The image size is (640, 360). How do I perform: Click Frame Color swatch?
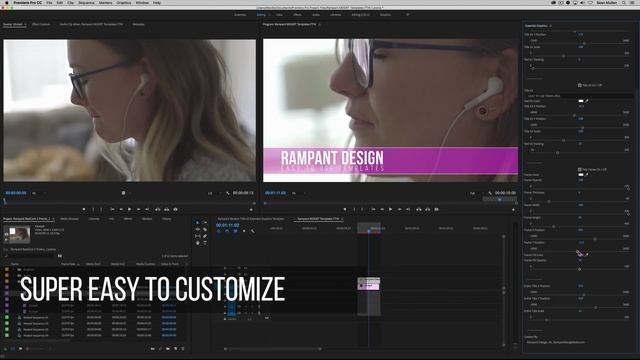click(x=581, y=175)
